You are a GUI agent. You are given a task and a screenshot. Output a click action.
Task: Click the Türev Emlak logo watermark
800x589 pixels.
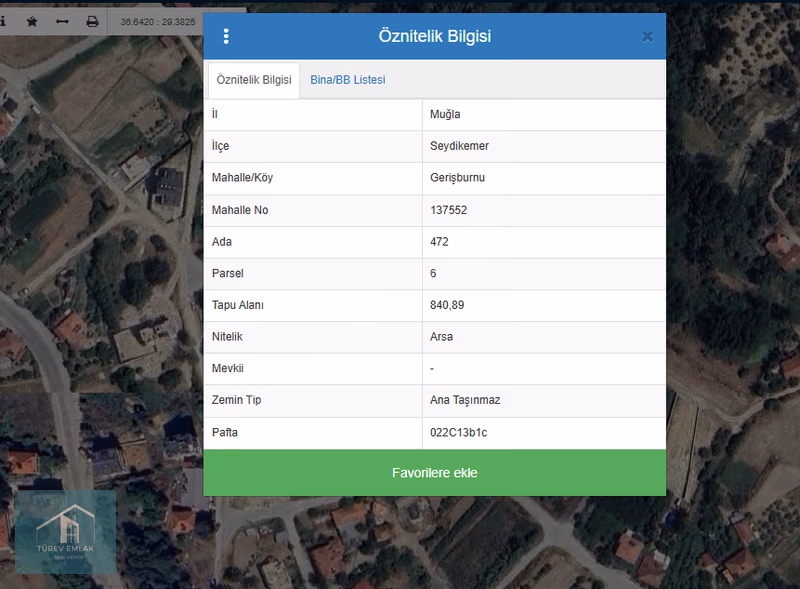click(x=65, y=532)
